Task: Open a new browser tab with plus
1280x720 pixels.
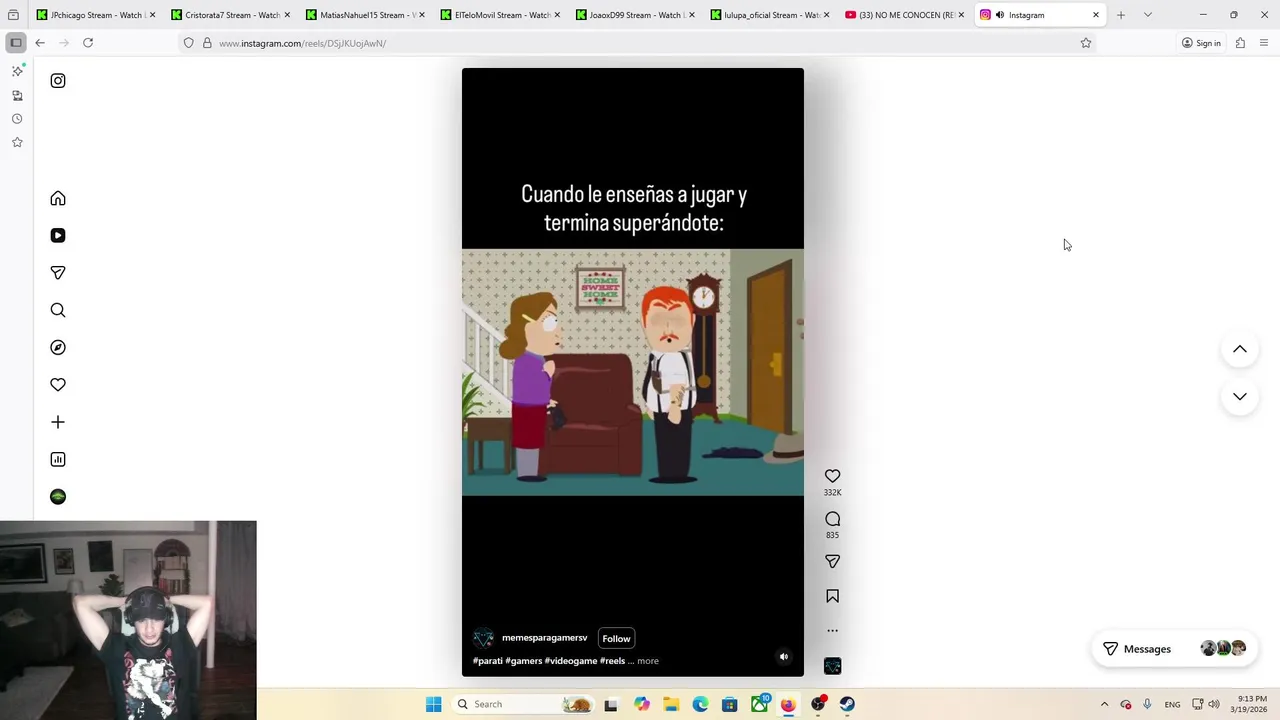Action: (1120, 15)
